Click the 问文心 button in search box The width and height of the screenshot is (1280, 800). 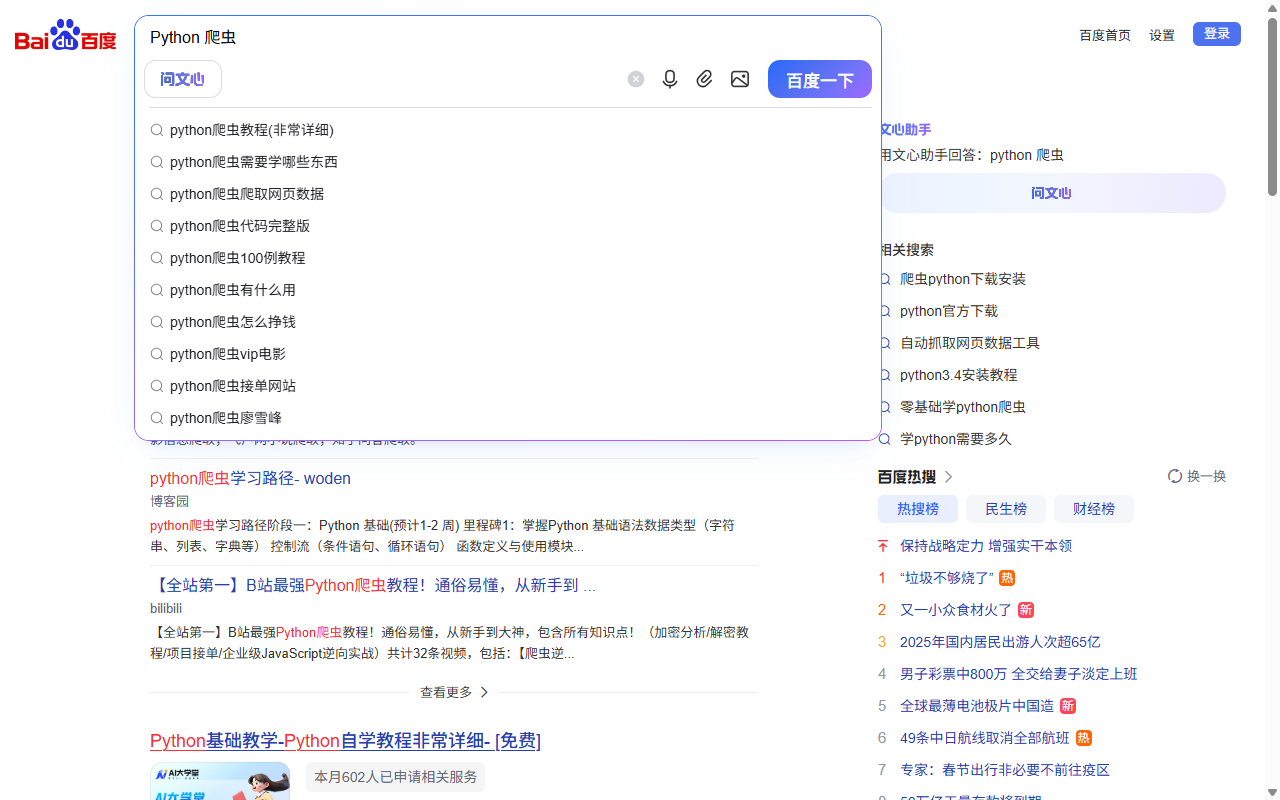point(183,79)
